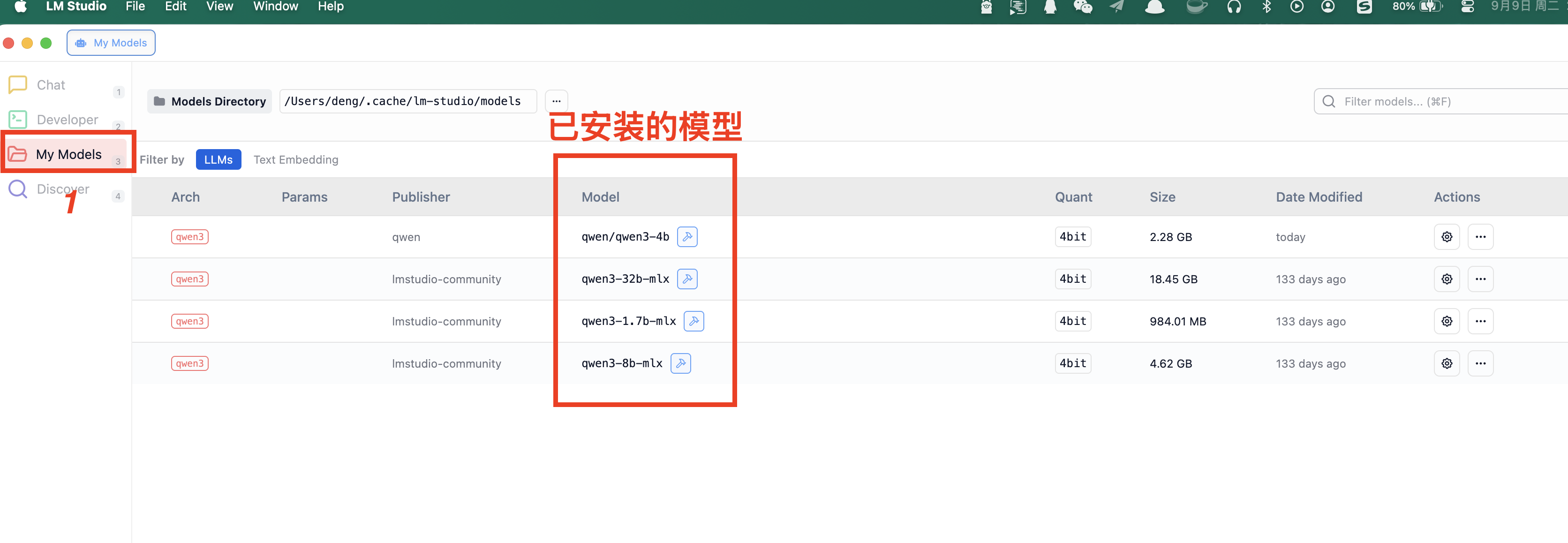Open the LM Studio application menu
The height and width of the screenshot is (543, 1568).
[x=76, y=7]
